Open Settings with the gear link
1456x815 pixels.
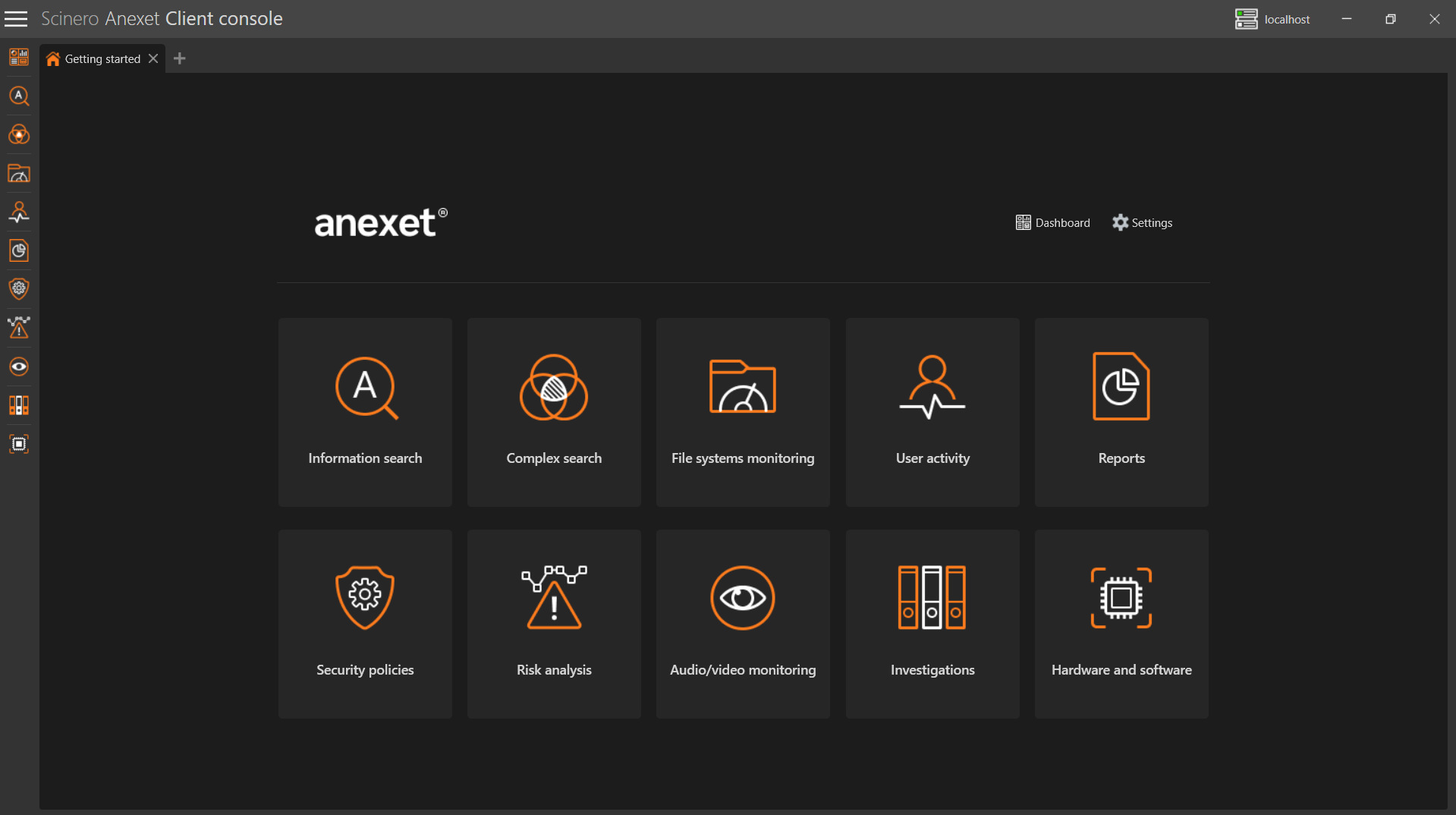(1142, 222)
